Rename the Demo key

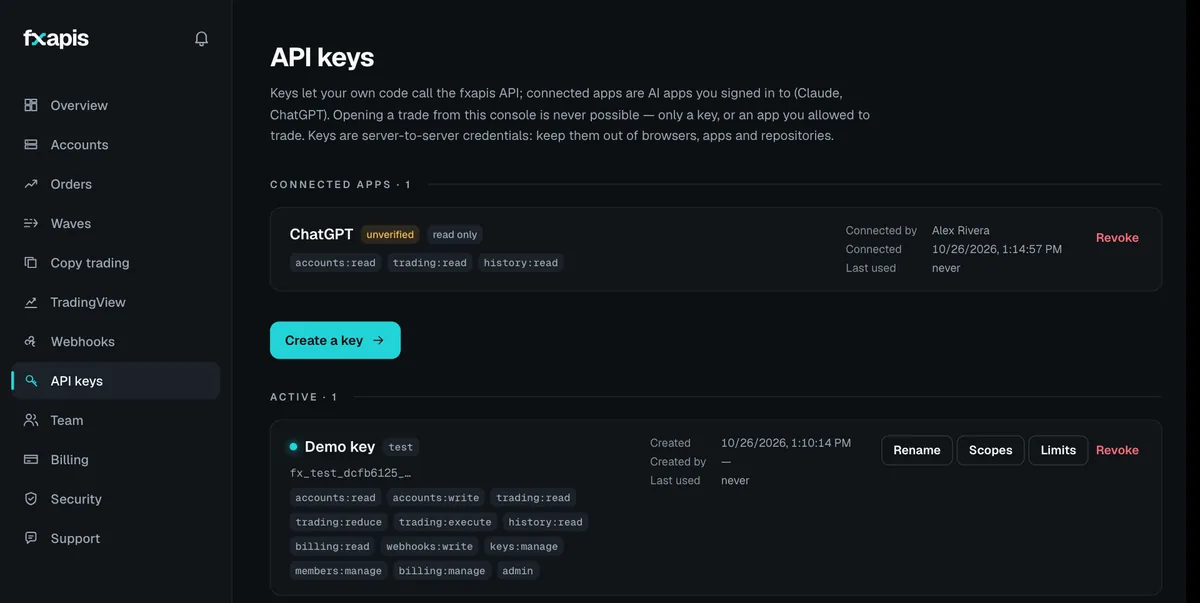coord(917,450)
